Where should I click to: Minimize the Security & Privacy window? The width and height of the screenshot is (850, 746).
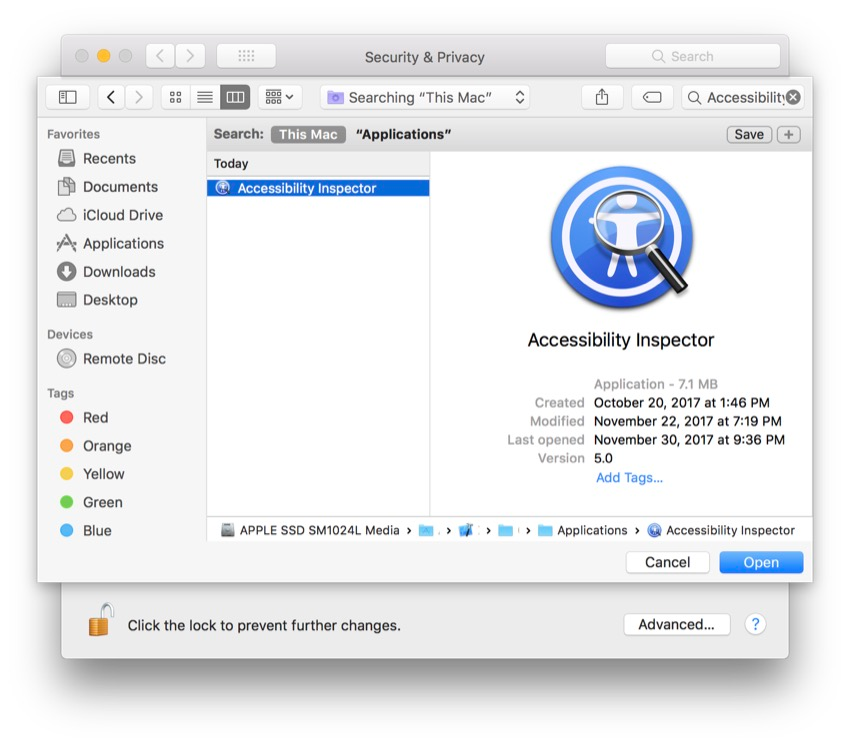click(104, 56)
